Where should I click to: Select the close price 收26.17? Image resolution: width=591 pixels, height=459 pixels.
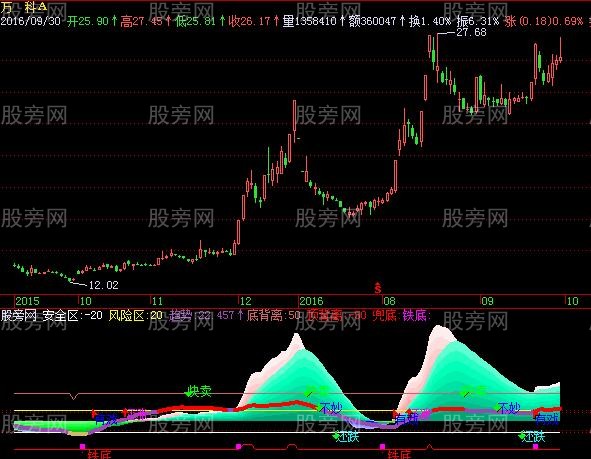click(x=250, y=21)
